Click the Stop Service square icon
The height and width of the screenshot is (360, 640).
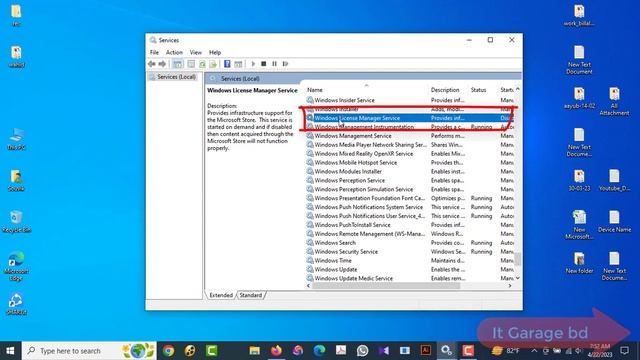pos(264,64)
